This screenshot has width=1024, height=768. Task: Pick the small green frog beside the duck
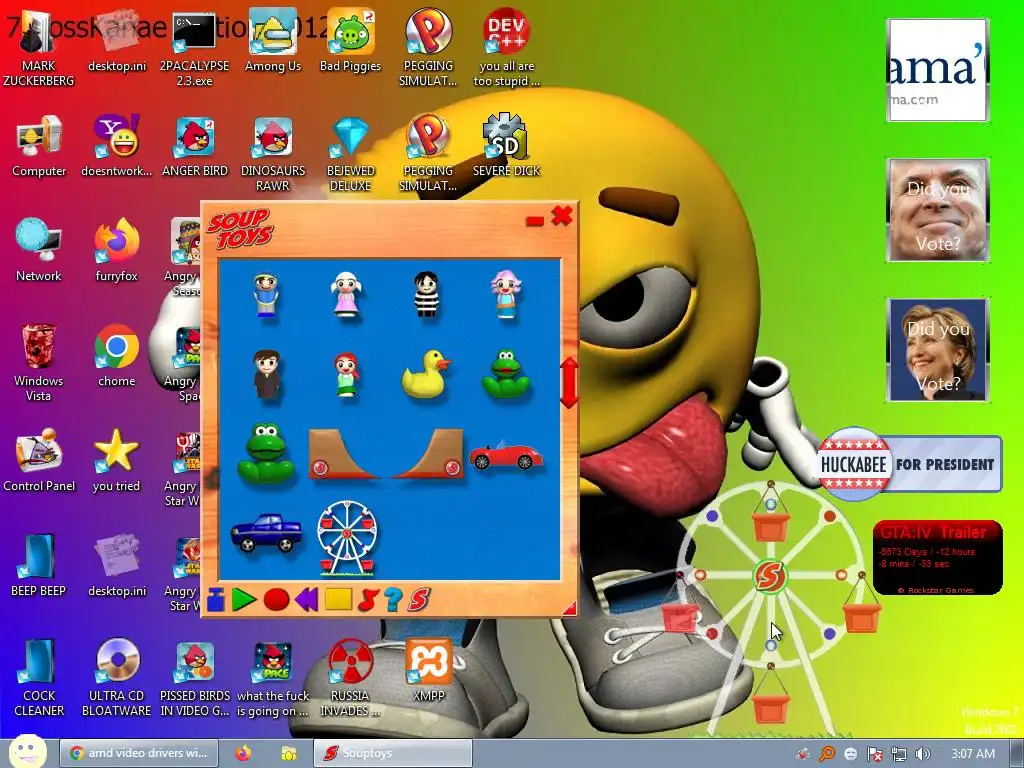point(506,374)
